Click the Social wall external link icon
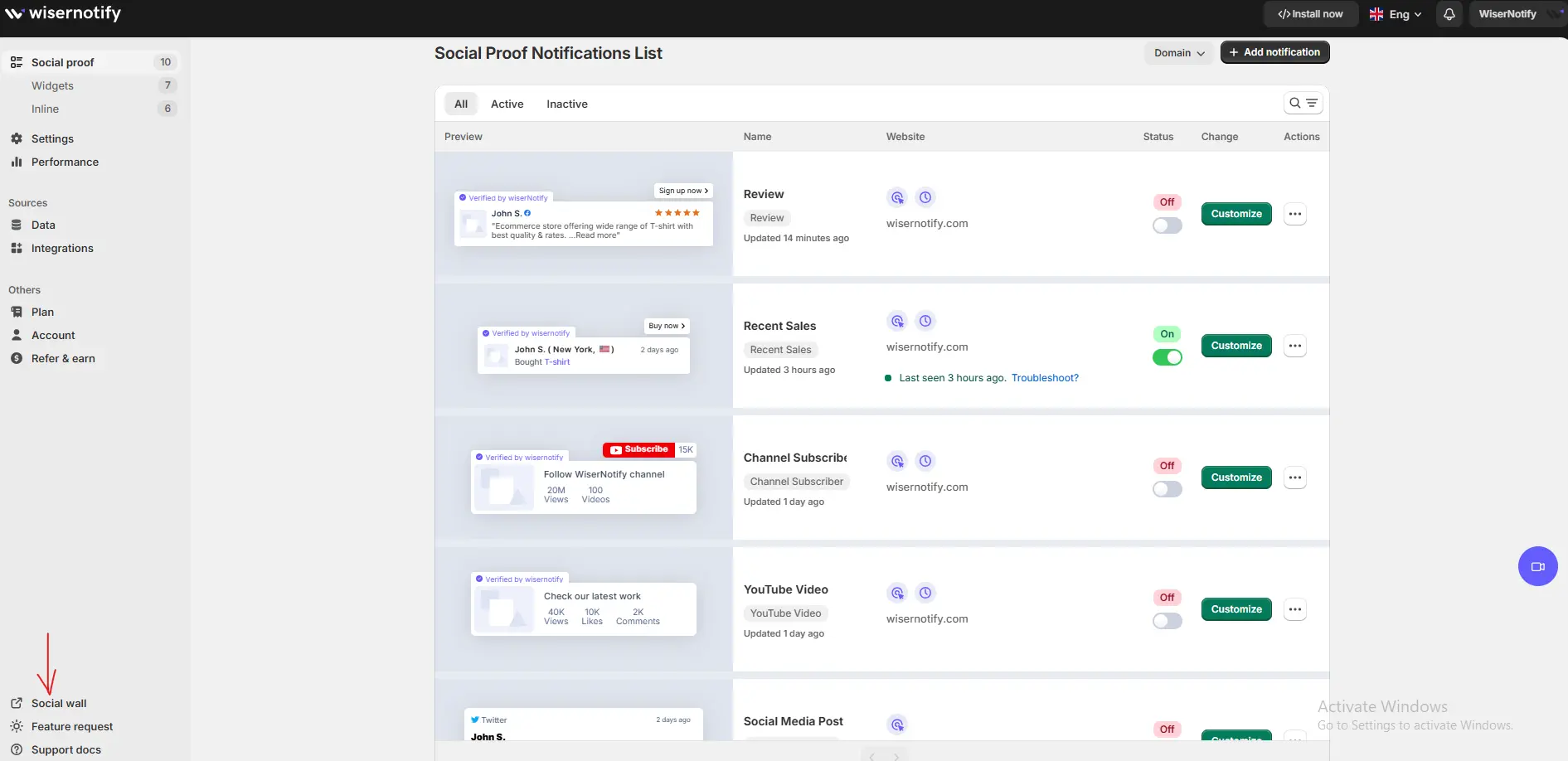The width and height of the screenshot is (1568, 761). [17, 703]
